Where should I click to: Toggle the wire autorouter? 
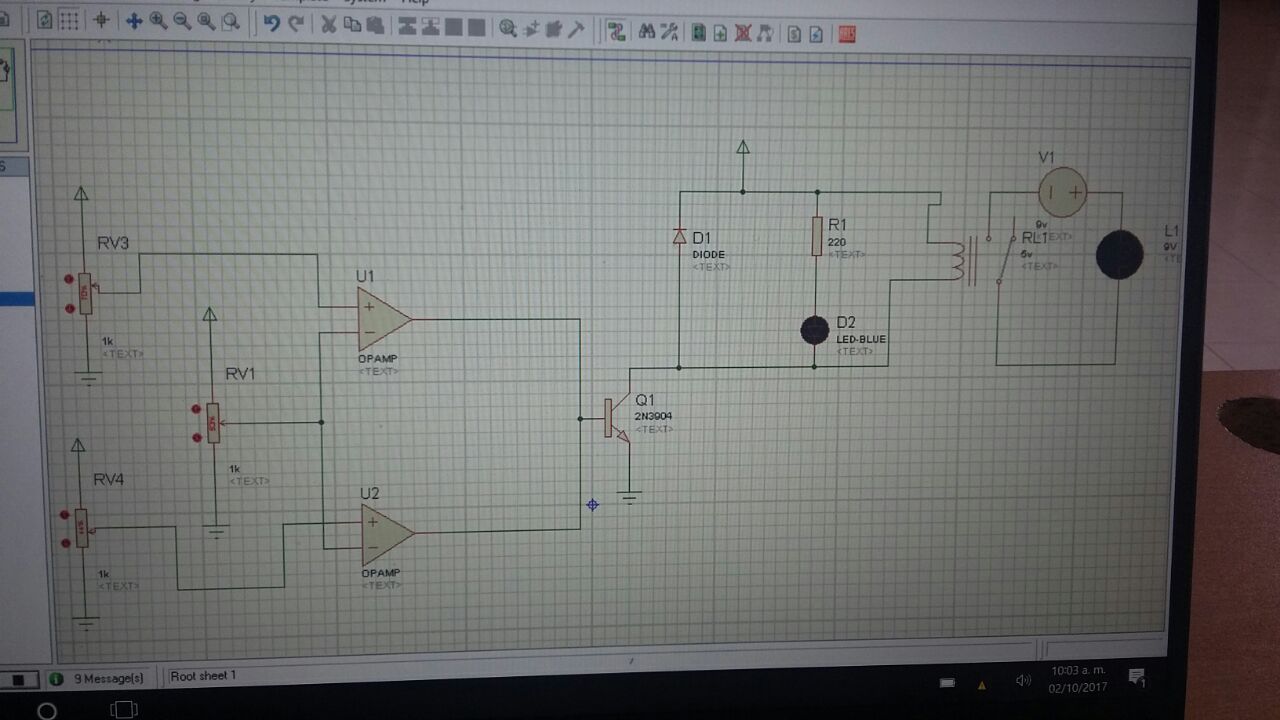pyautogui.click(x=616, y=31)
